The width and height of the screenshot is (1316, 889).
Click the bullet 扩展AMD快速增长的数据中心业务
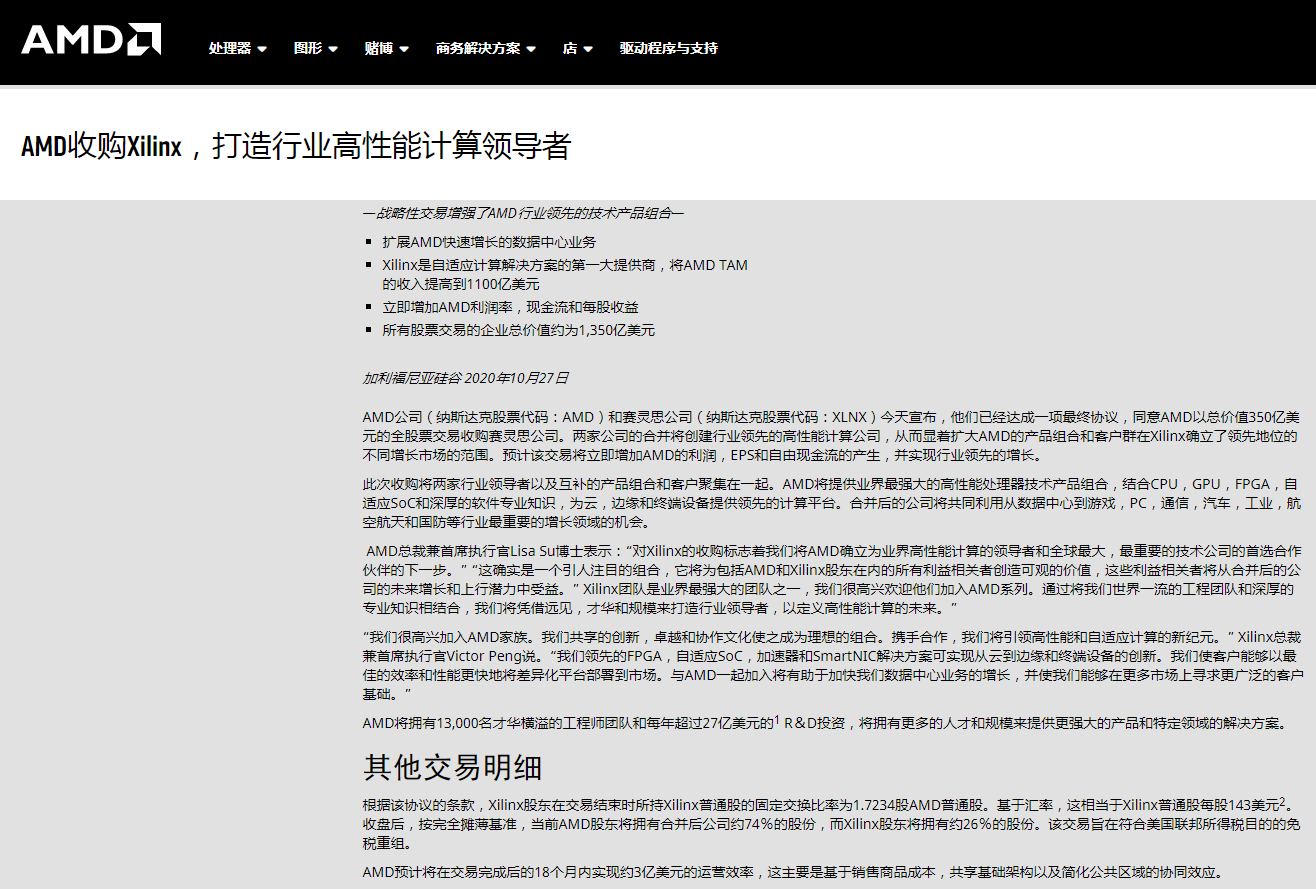pyautogui.click(x=489, y=242)
